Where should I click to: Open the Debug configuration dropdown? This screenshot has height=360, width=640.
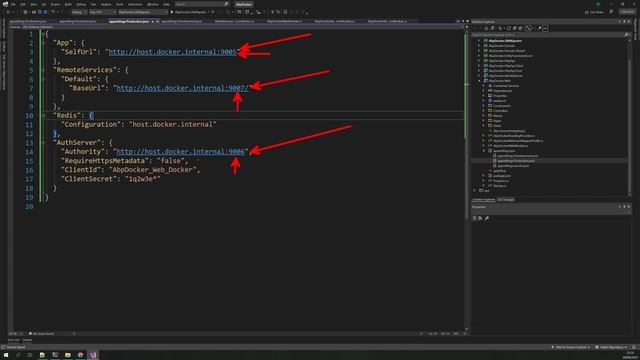[79, 12]
